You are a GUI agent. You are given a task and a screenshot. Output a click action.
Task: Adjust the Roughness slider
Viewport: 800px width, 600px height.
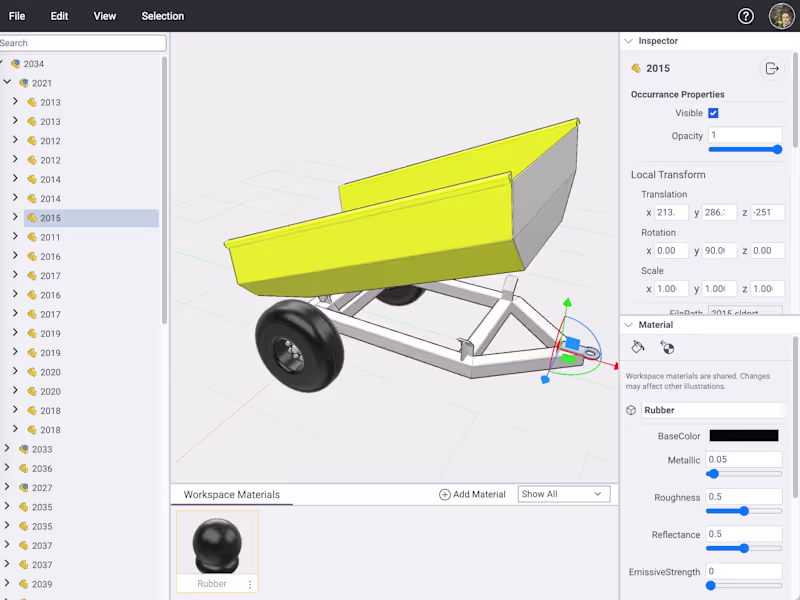(744, 511)
